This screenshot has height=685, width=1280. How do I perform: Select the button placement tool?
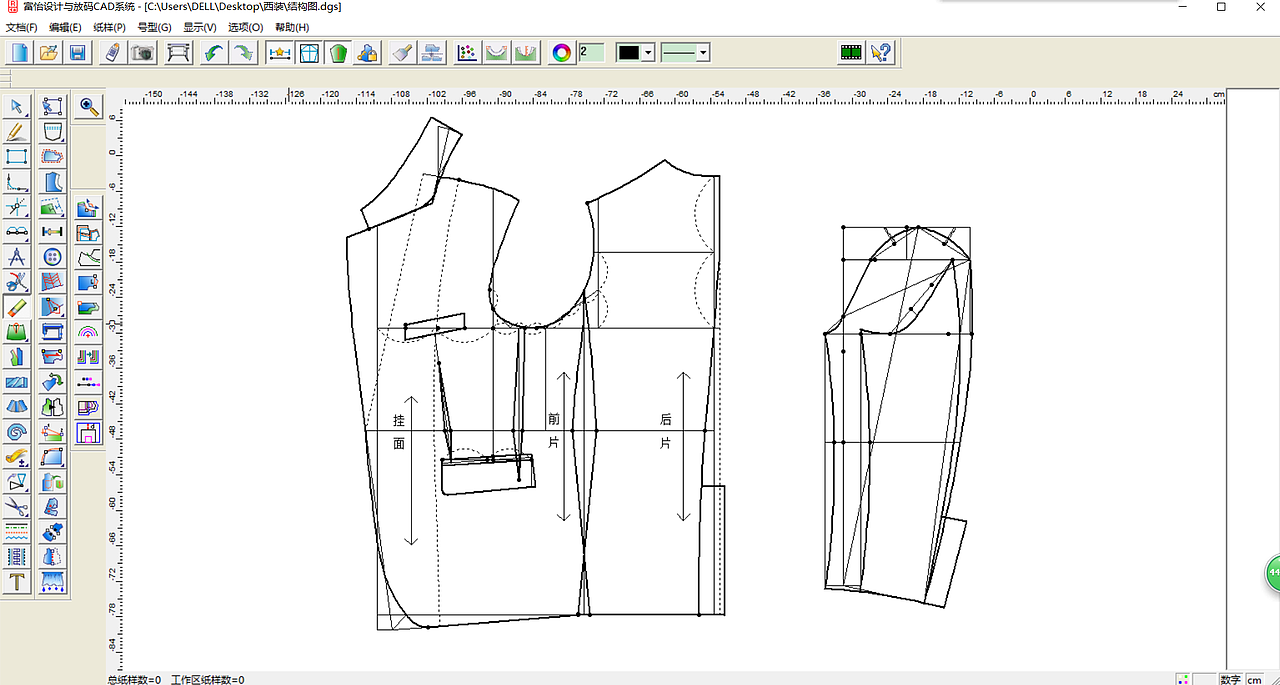click(x=53, y=257)
